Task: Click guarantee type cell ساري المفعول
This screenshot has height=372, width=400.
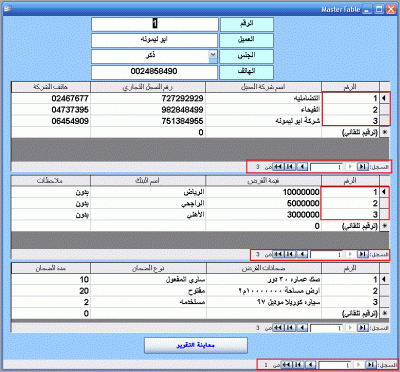Action: [148, 279]
